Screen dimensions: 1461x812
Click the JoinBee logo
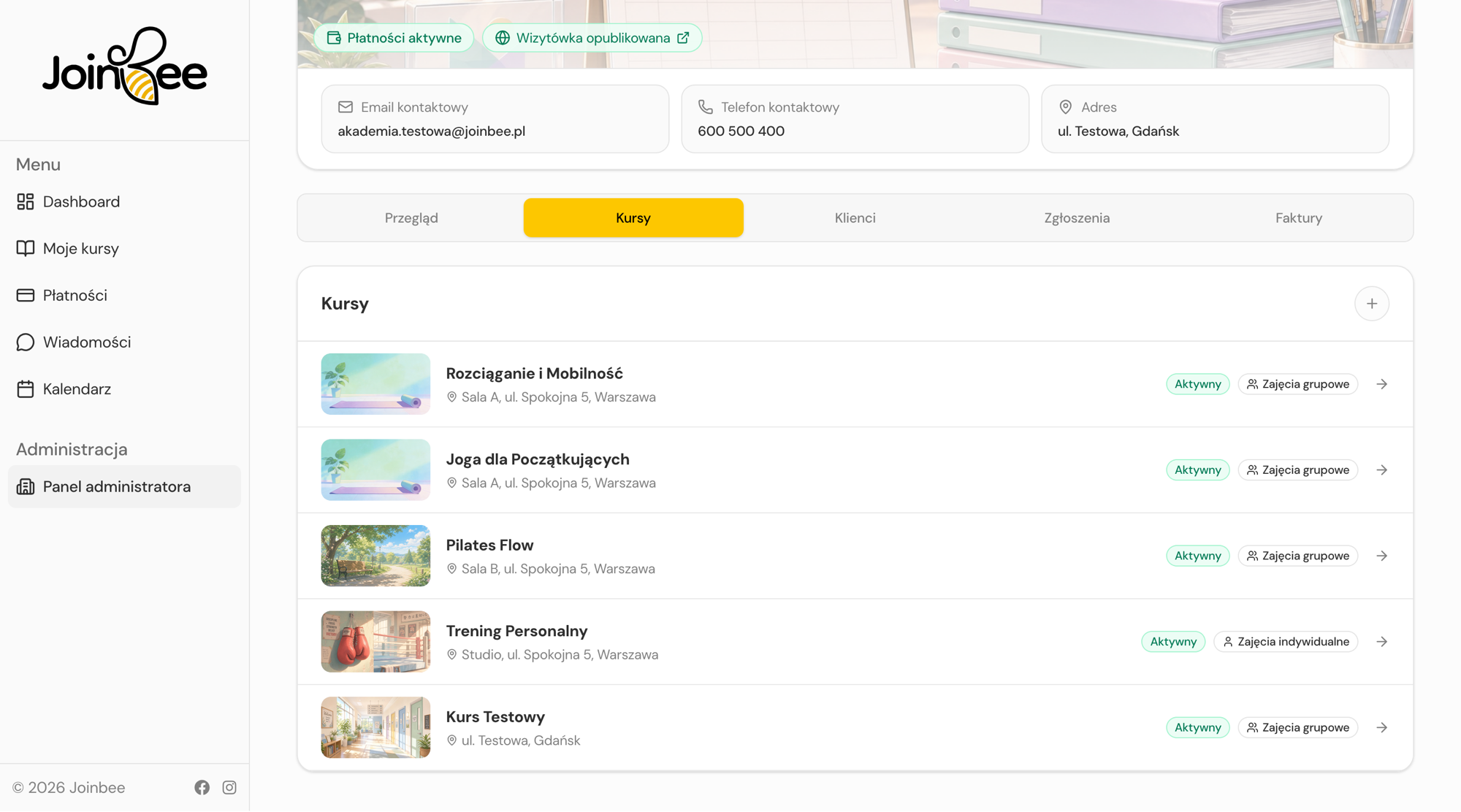coord(125,66)
